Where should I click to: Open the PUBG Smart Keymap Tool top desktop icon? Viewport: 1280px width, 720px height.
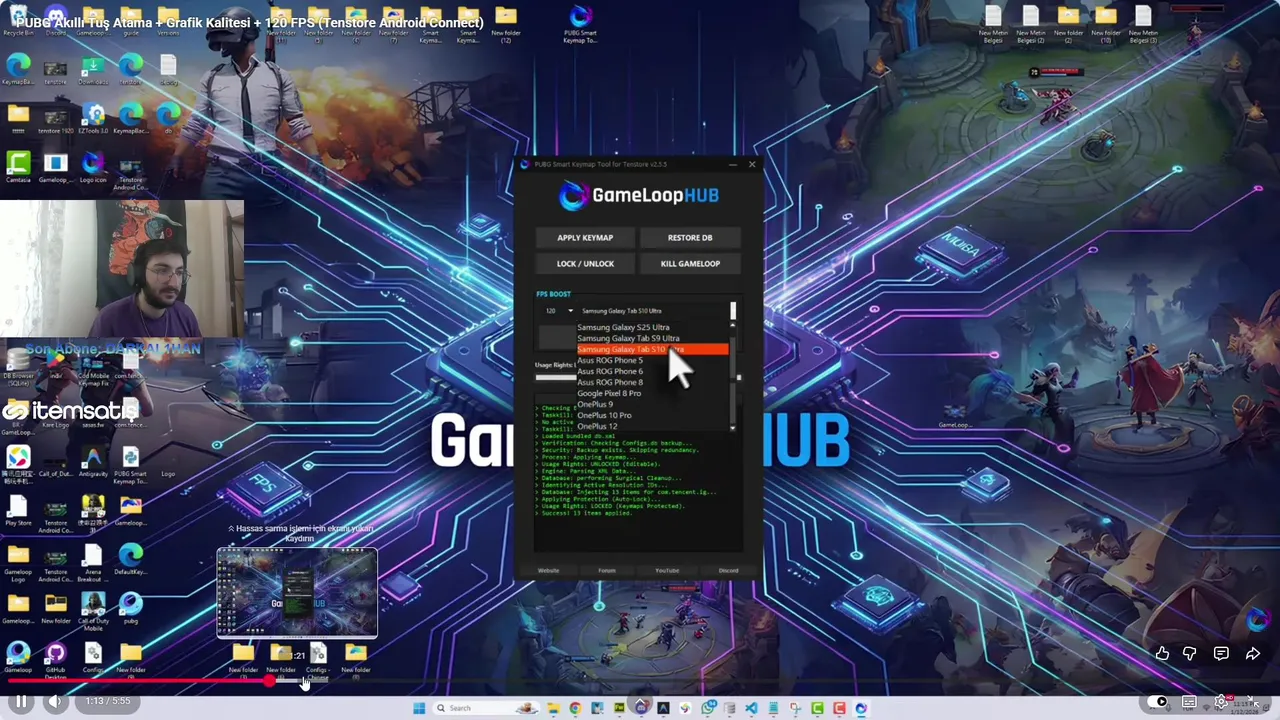(580, 25)
